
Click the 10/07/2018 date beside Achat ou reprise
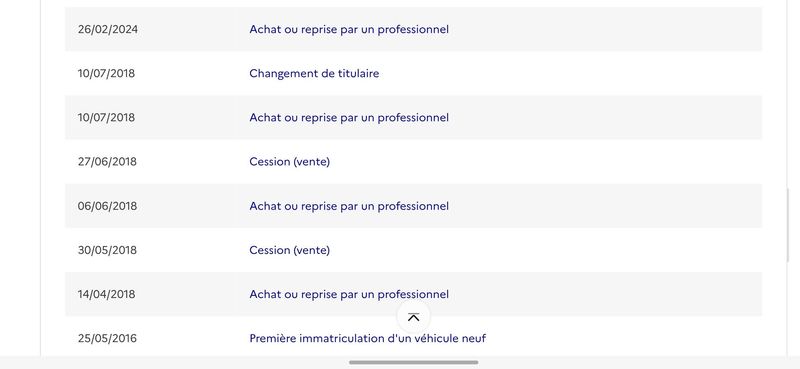click(106, 118)
